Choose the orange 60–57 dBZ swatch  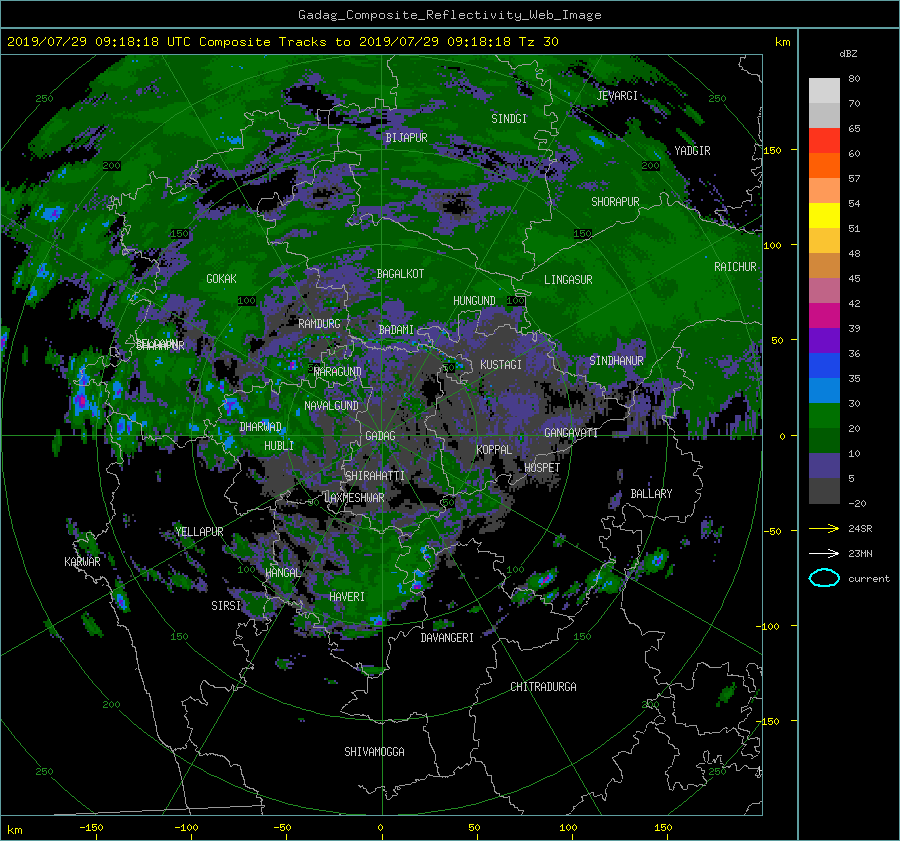[824, 165]
